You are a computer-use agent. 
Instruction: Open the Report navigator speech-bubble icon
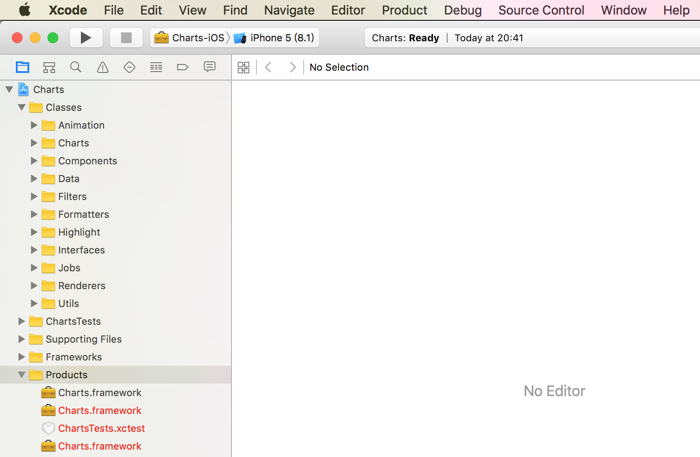pyautogui.click(x=209, y=67)
